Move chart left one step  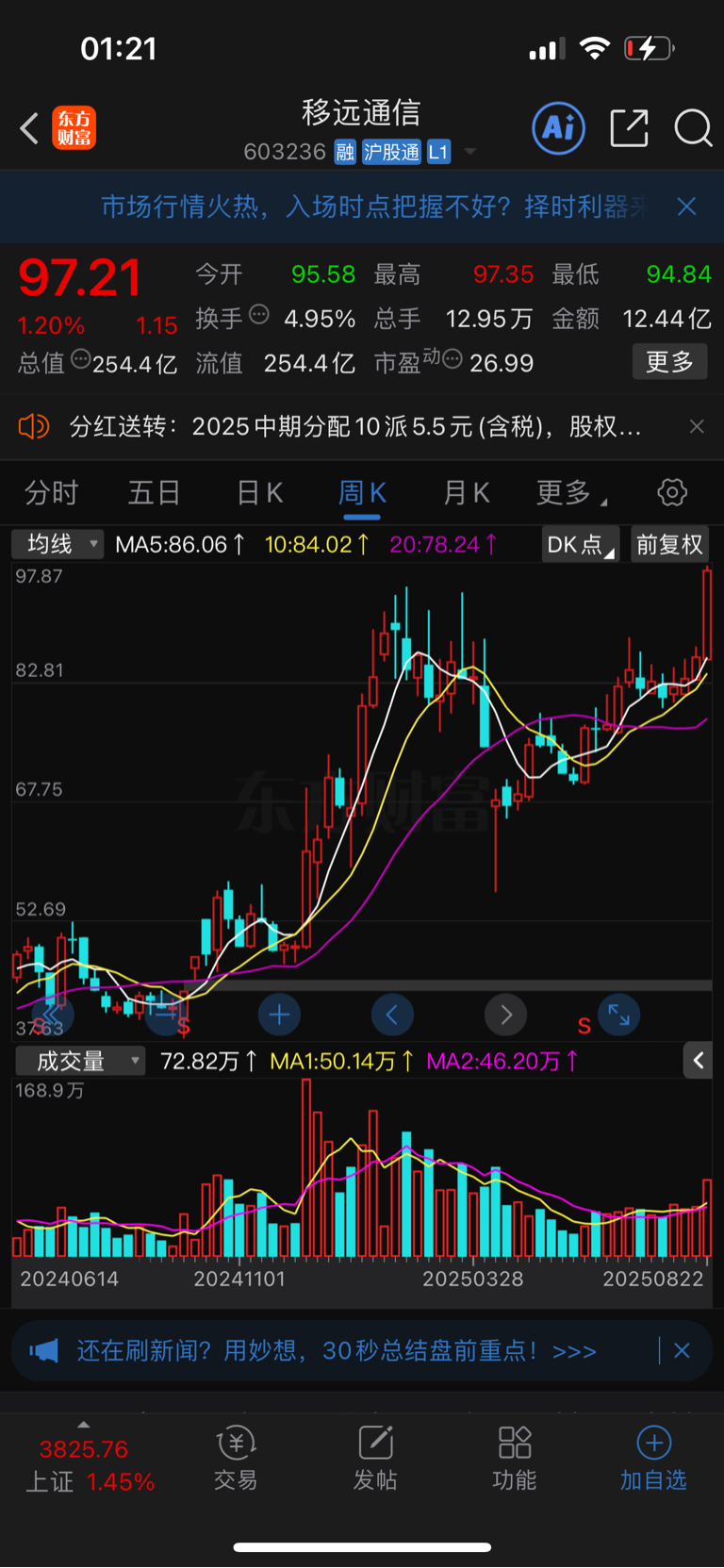click(x=392, y=1015)
